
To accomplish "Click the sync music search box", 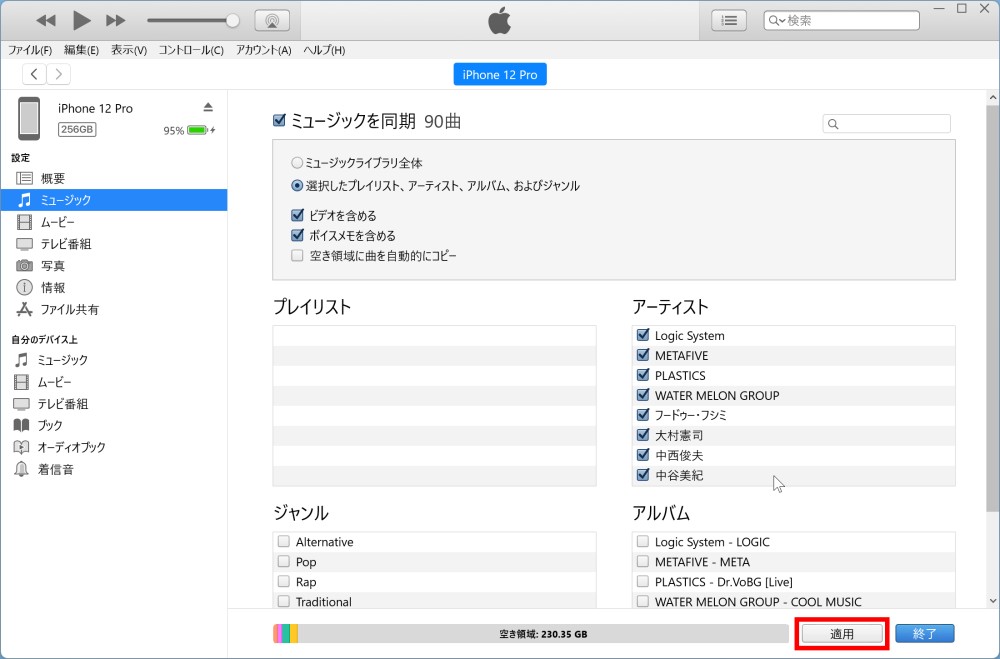I will pyautogui.click(x=886, y=123).
